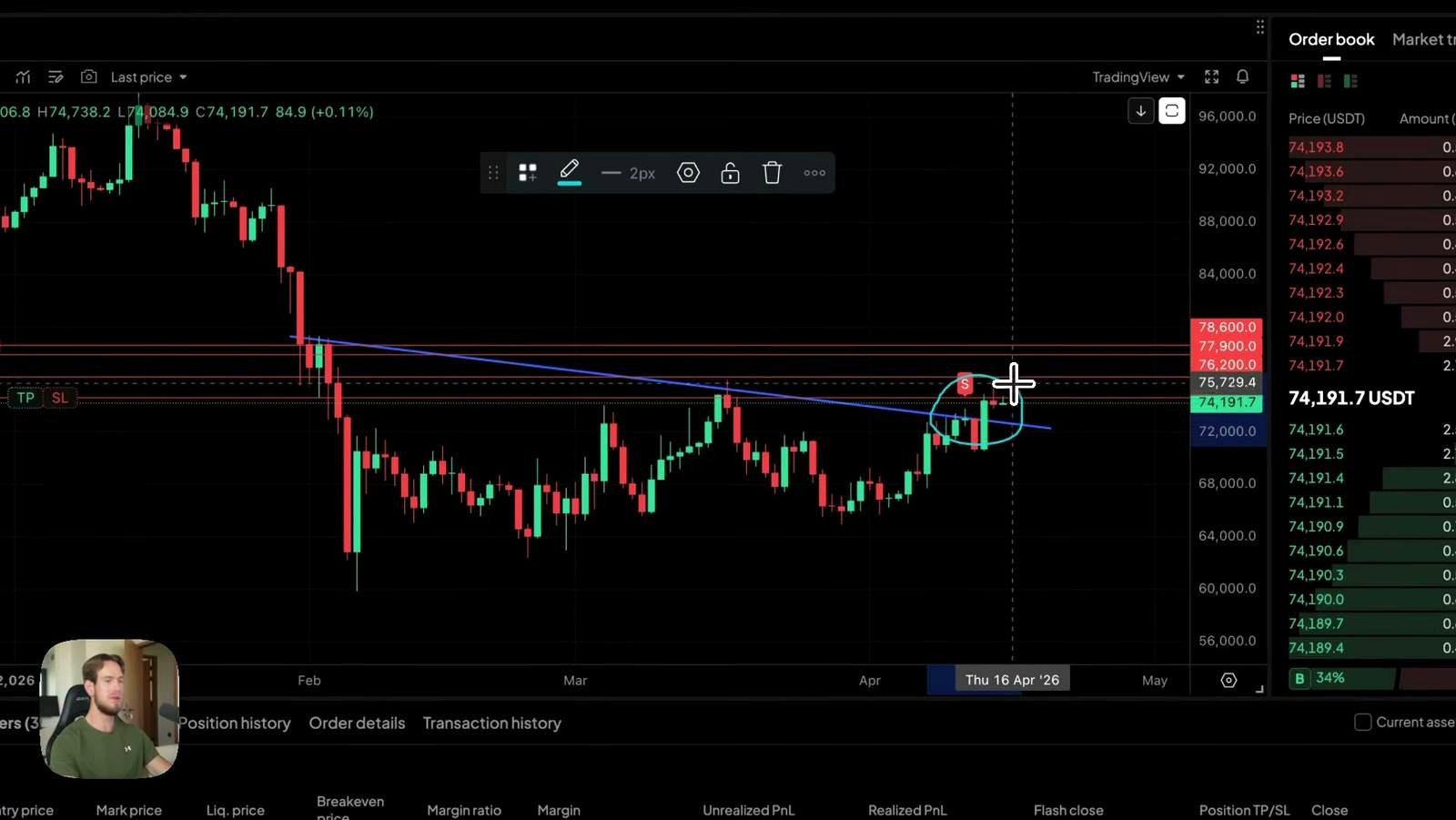Select the line color pencil tool
1456x820 pixels.
click(570, 171)
